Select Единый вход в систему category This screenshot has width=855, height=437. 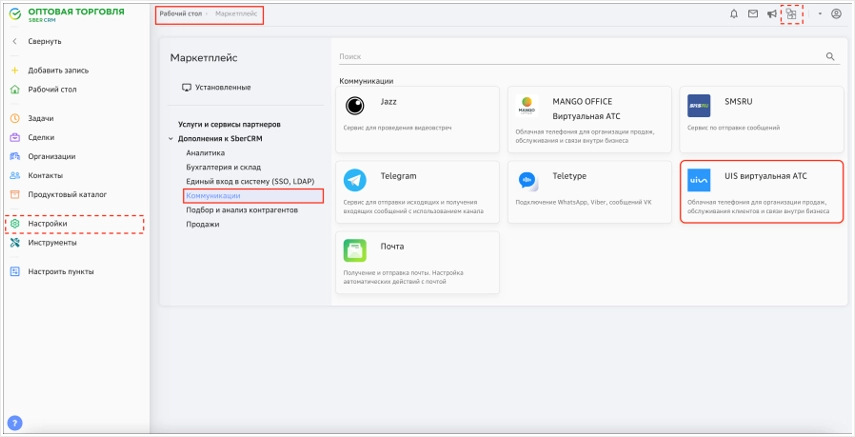(x=250, y=181)
